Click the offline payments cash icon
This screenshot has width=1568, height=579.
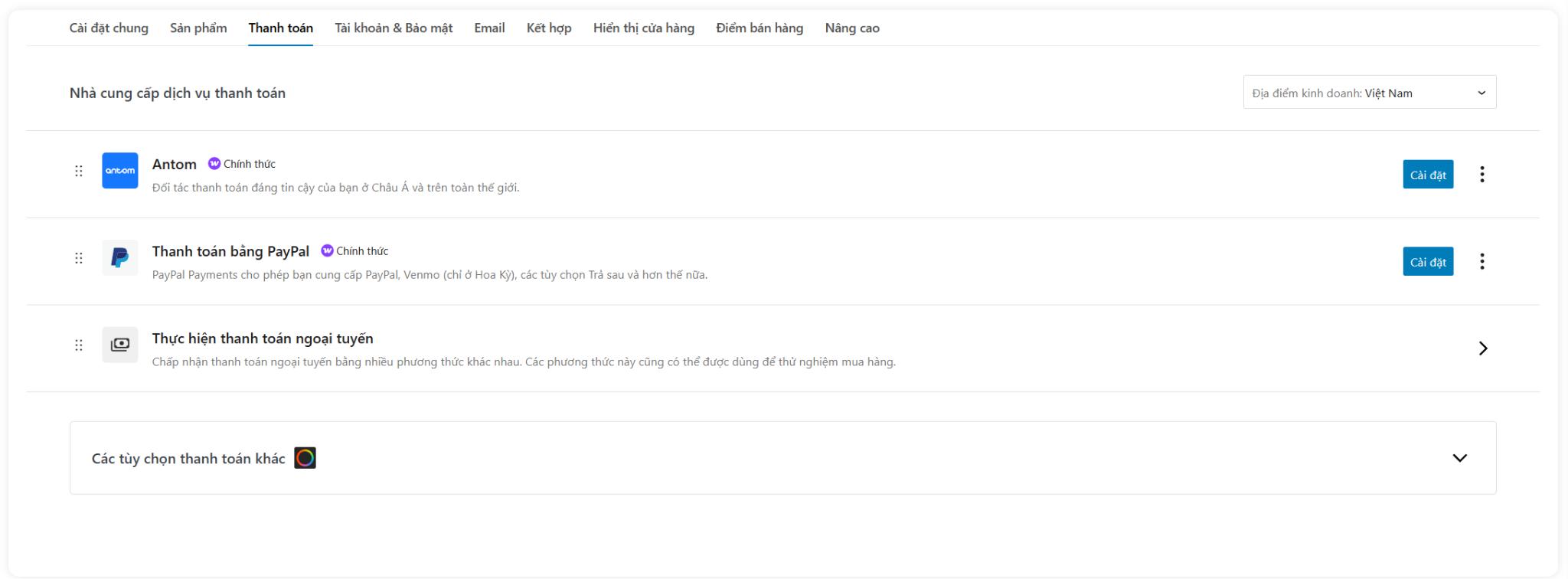pos(120,345)
